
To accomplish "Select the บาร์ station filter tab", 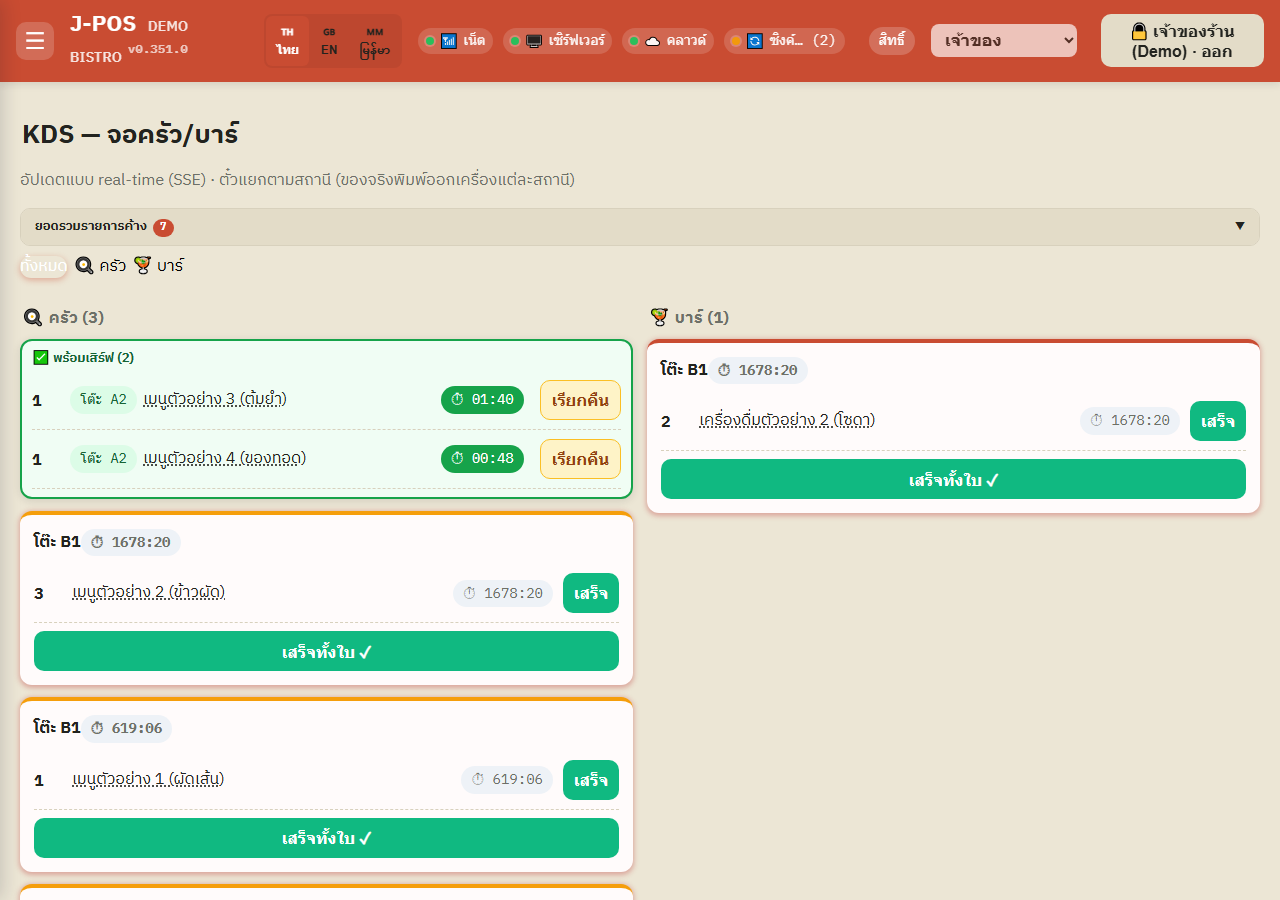I will tap(159, 266).
